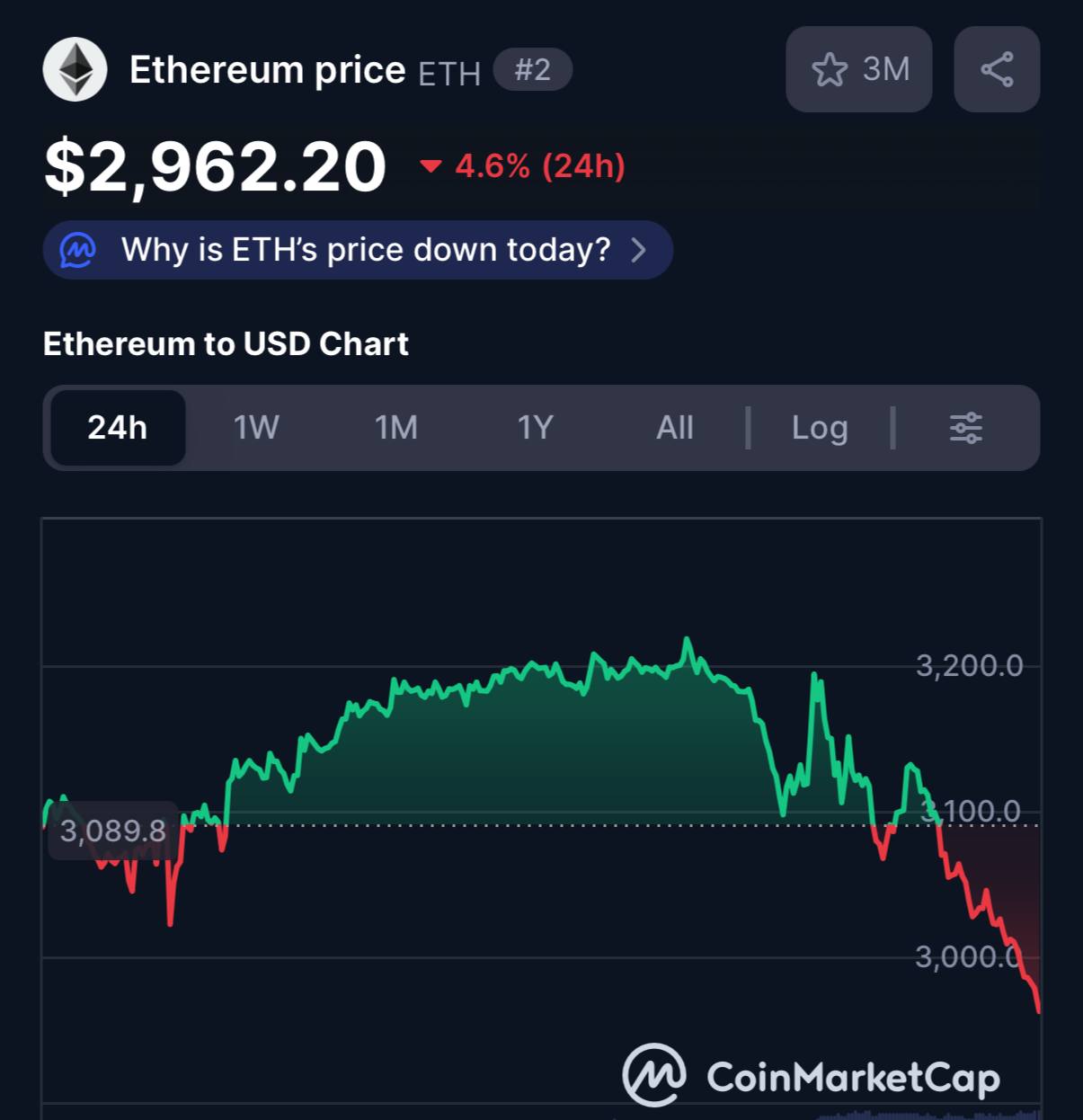Tap the share icon button
Image resolution: width=1083 pixels, height=1120 pixels.
997,69
